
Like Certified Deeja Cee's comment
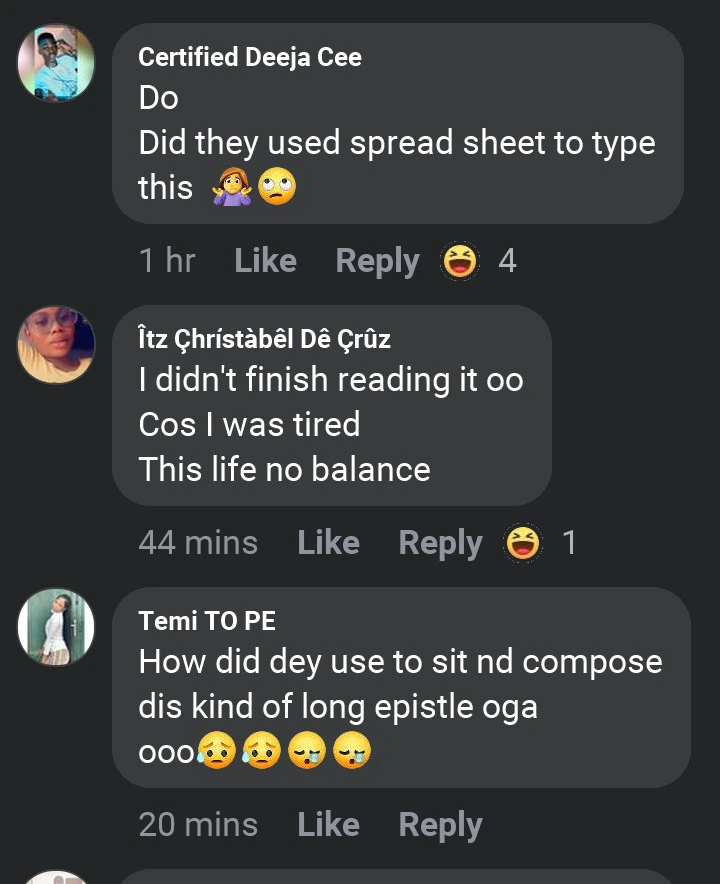pyautogui.click(x=265, y=261)
